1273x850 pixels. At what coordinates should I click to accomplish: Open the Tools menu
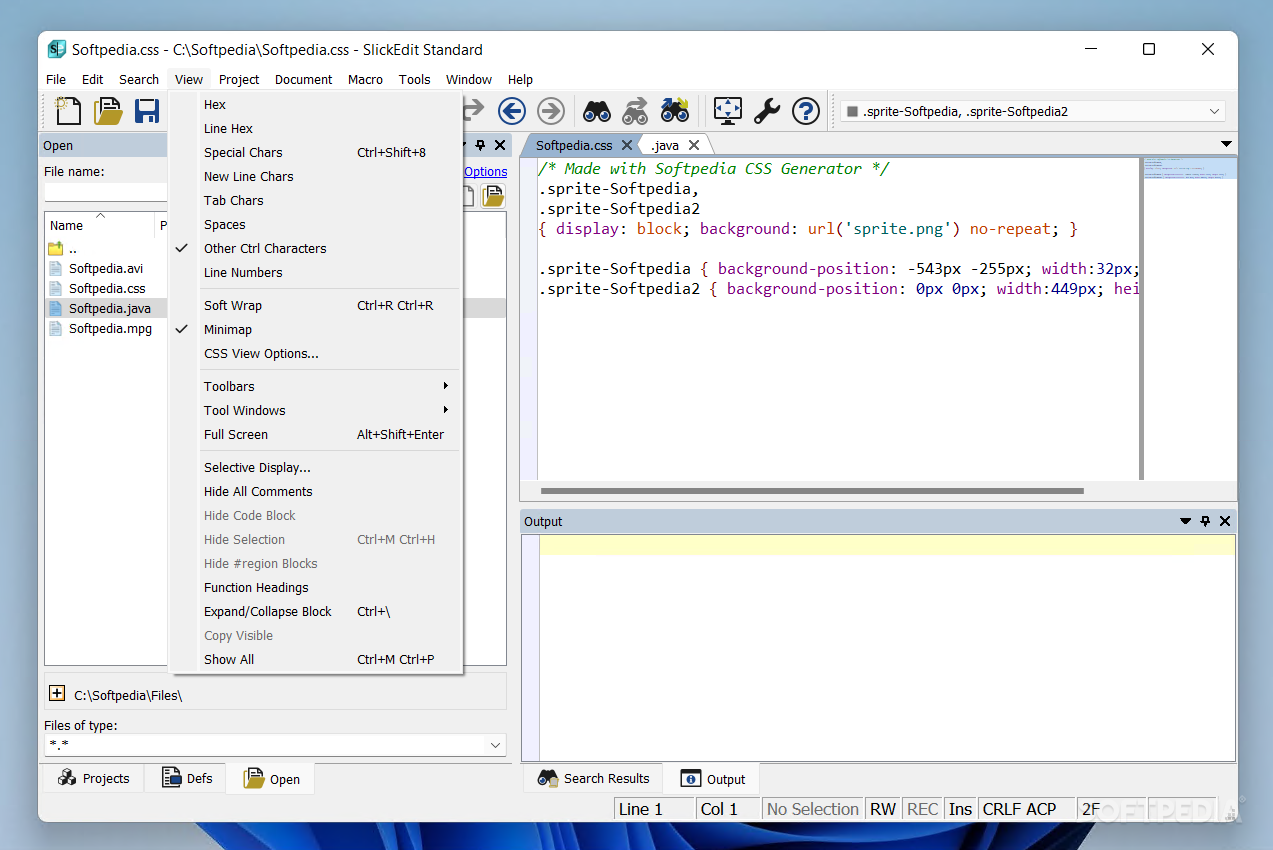(x=414, y=79)
